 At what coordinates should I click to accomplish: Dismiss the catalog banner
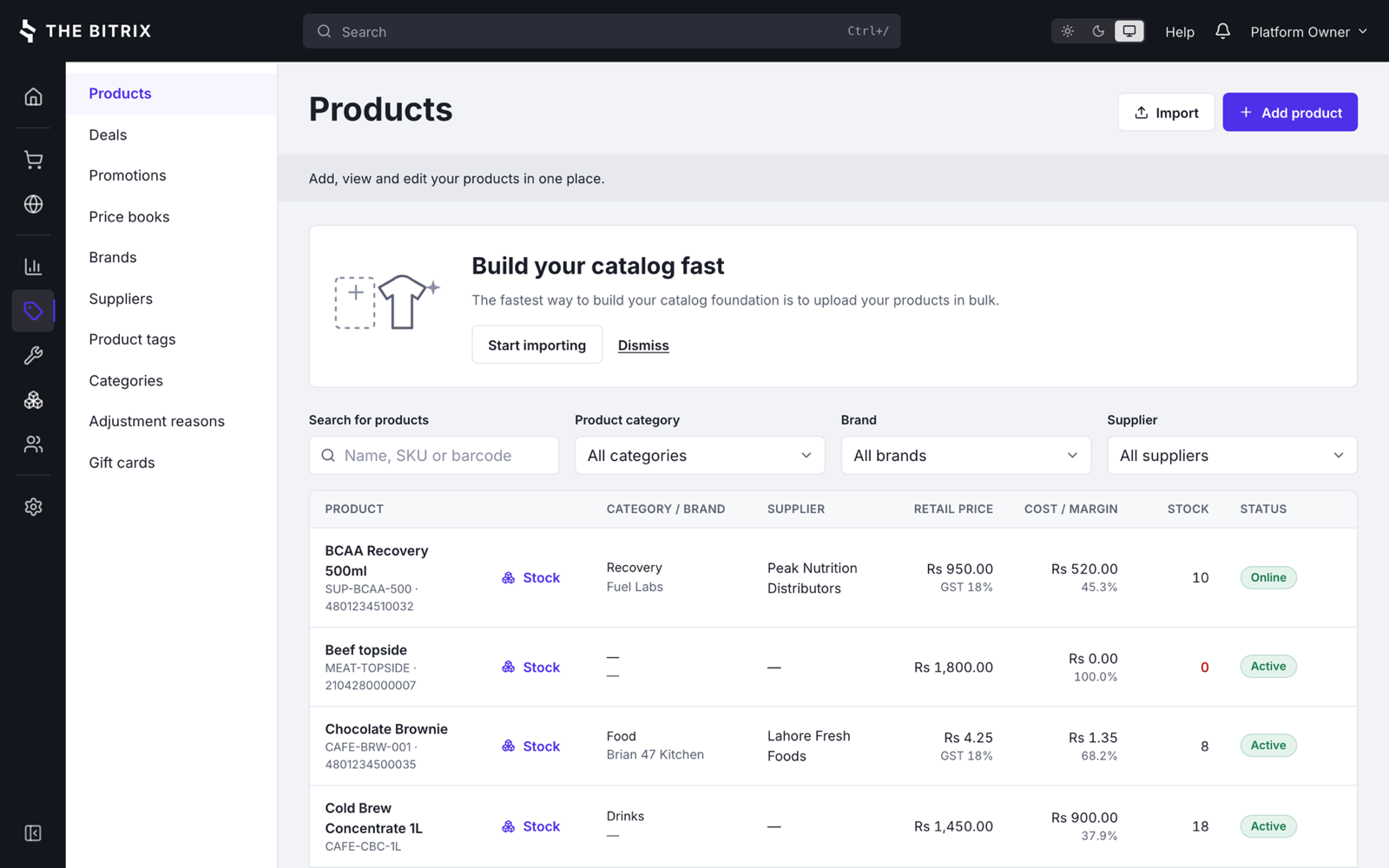(x=643, y=345)
